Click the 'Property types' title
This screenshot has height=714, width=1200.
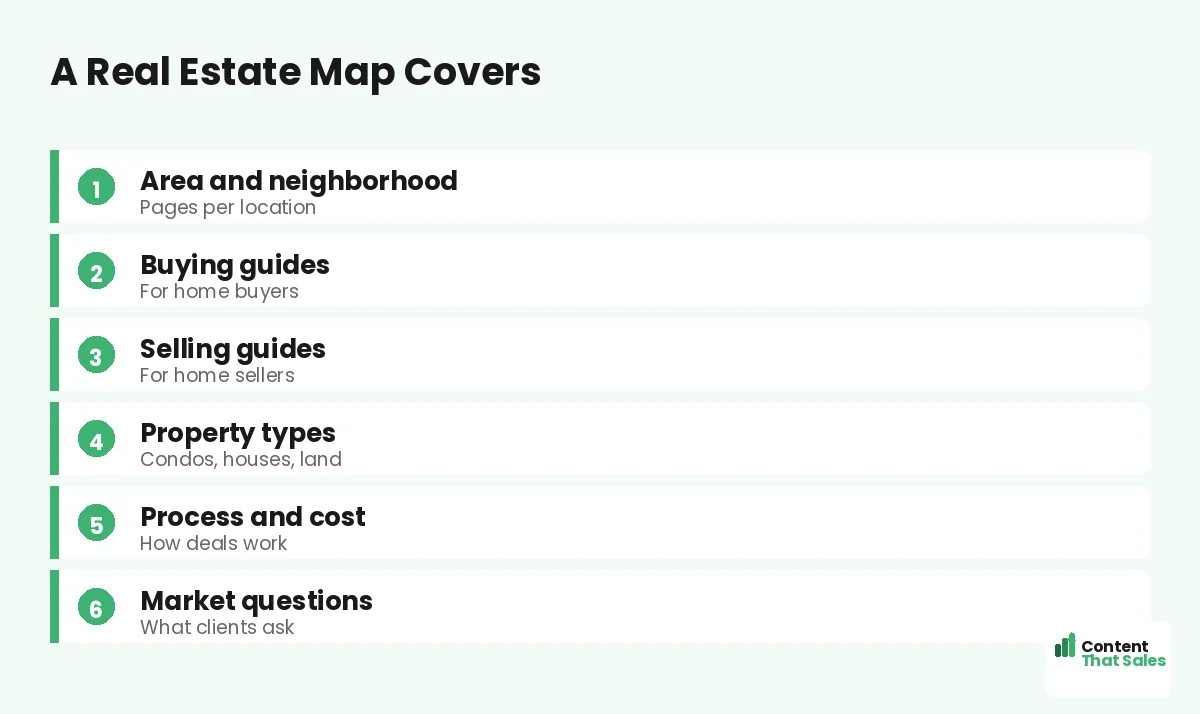(x=238, y=433)
